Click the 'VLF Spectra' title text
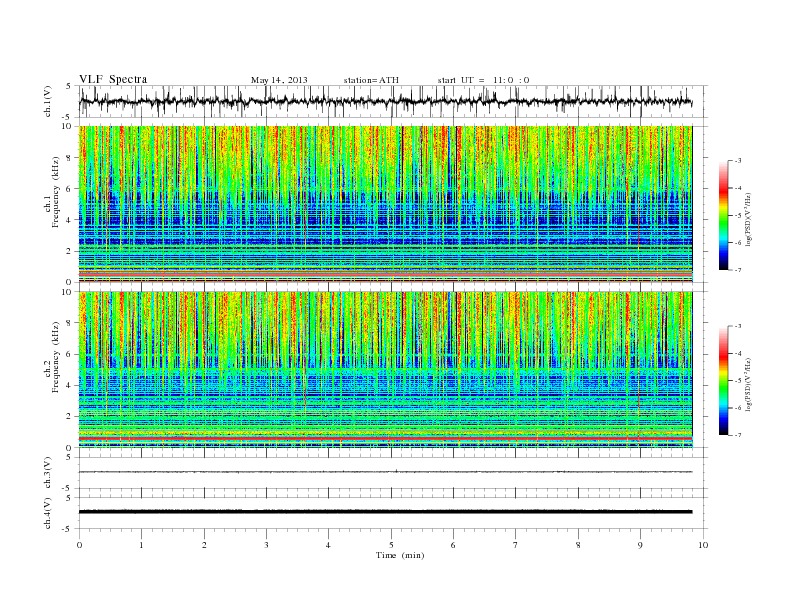The height and width of the screenshot is (612, 792). [113, 79]
